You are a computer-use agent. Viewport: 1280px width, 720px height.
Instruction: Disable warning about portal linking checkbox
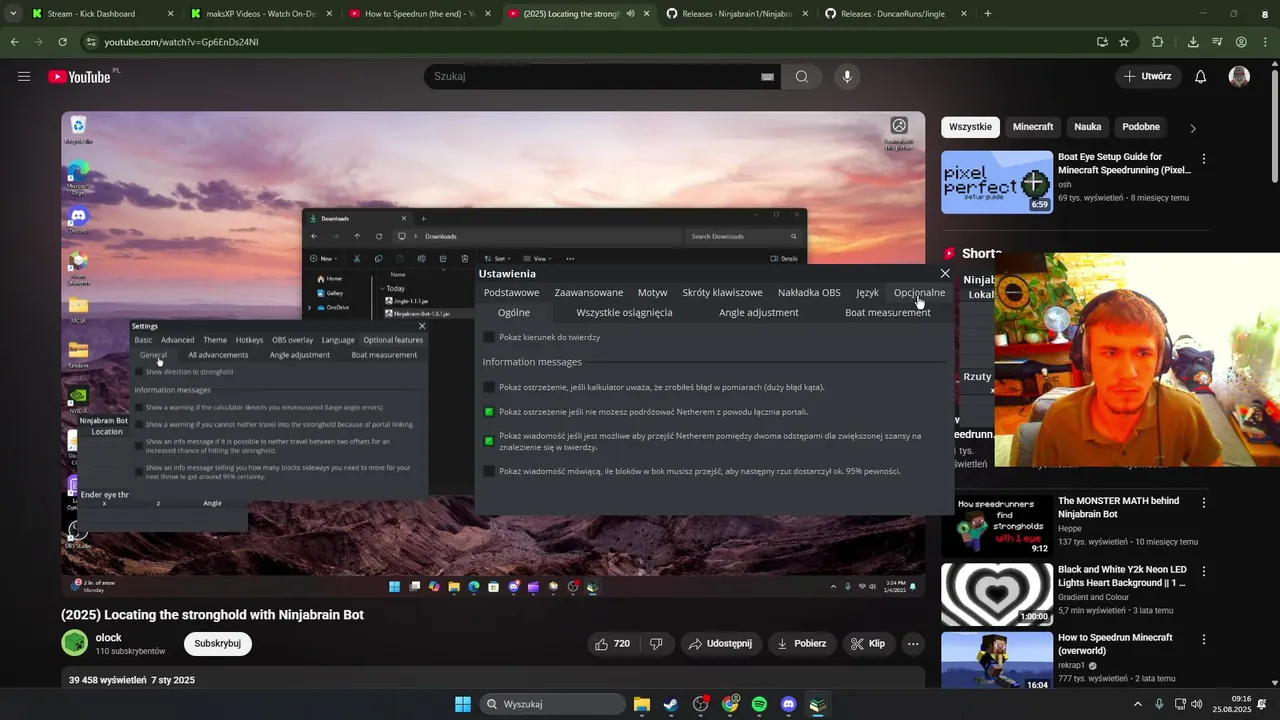(x=489, y=412)
